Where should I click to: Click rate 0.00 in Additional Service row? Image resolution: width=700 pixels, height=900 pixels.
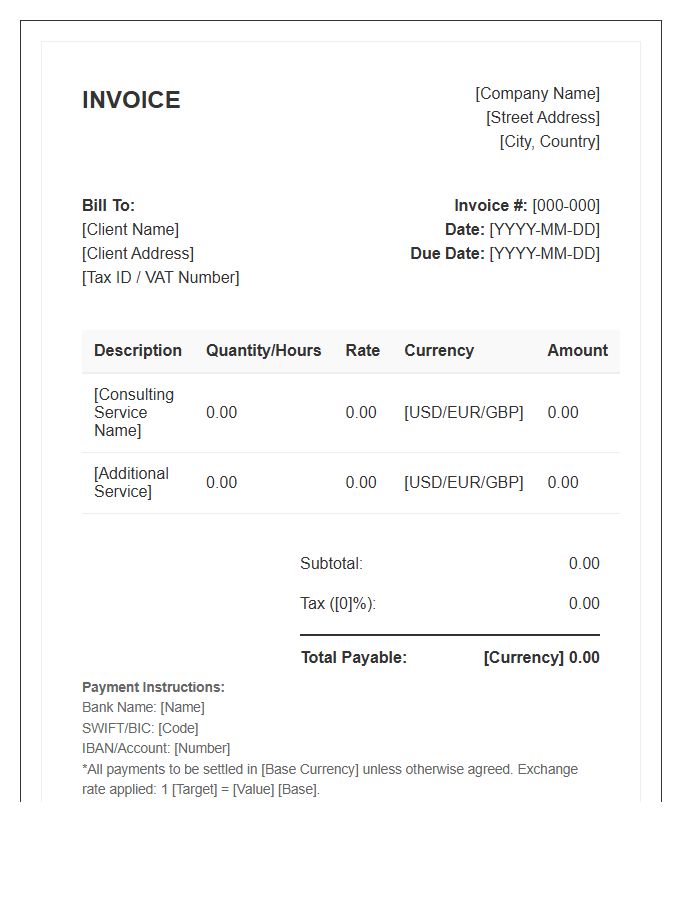[x=361, y=483]
